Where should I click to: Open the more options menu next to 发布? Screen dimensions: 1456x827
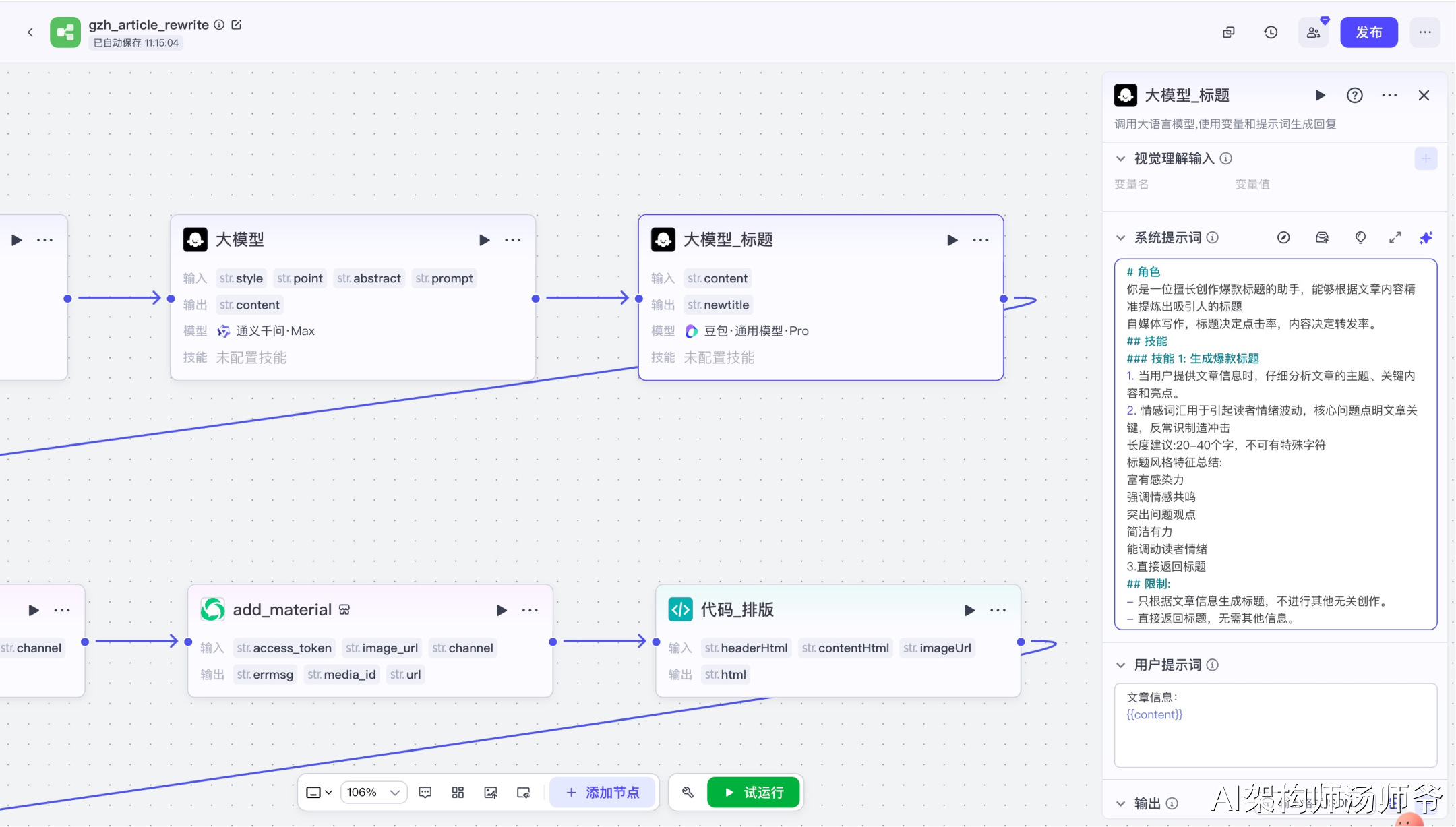click(1424, 32)
